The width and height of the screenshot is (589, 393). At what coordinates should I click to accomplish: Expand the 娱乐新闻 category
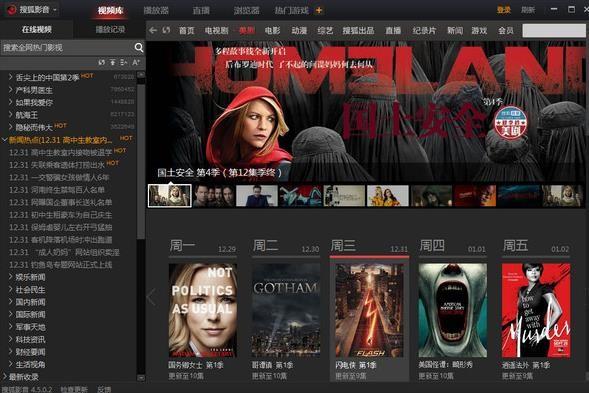[11, 277]
